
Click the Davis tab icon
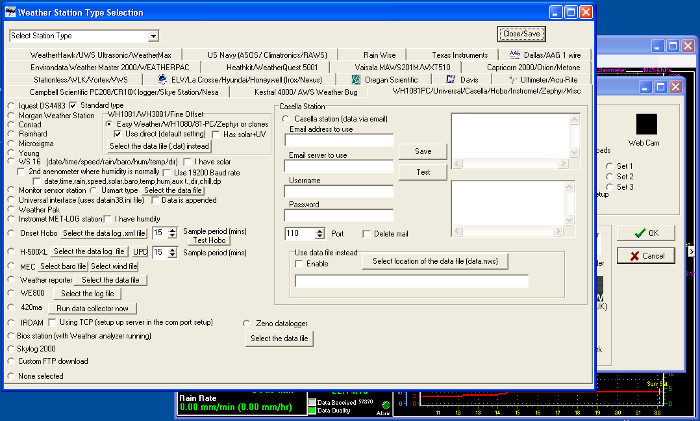tap(450, 79)
